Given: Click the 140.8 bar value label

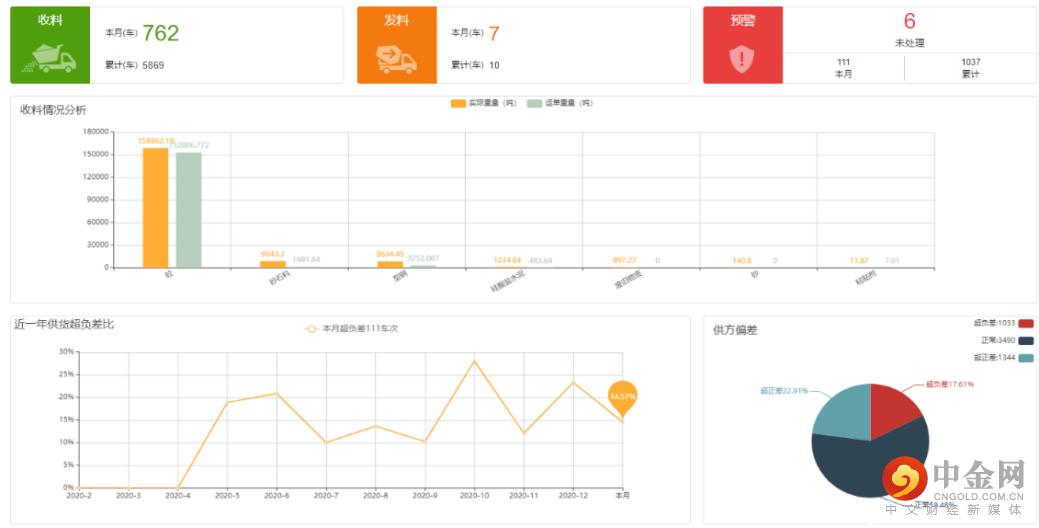Looking at the screenshot, I should coord(742,260).
